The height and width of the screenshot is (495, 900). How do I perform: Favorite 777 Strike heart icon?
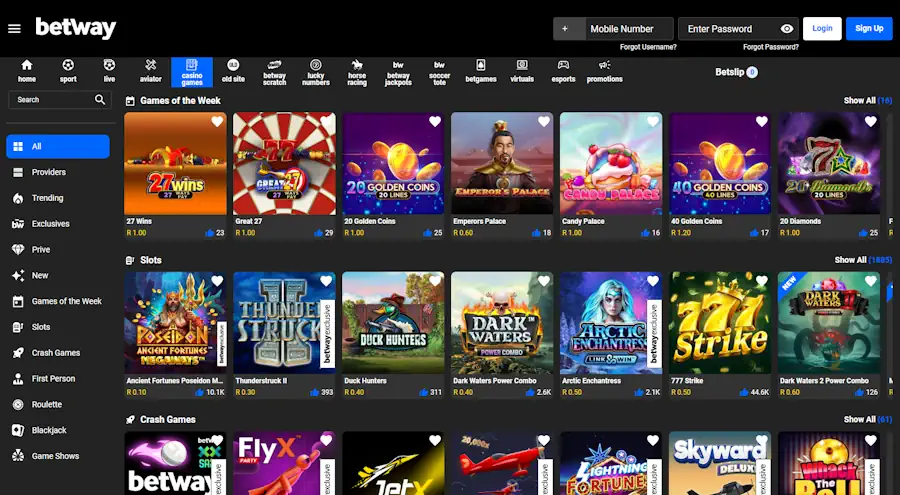(762, 281)
